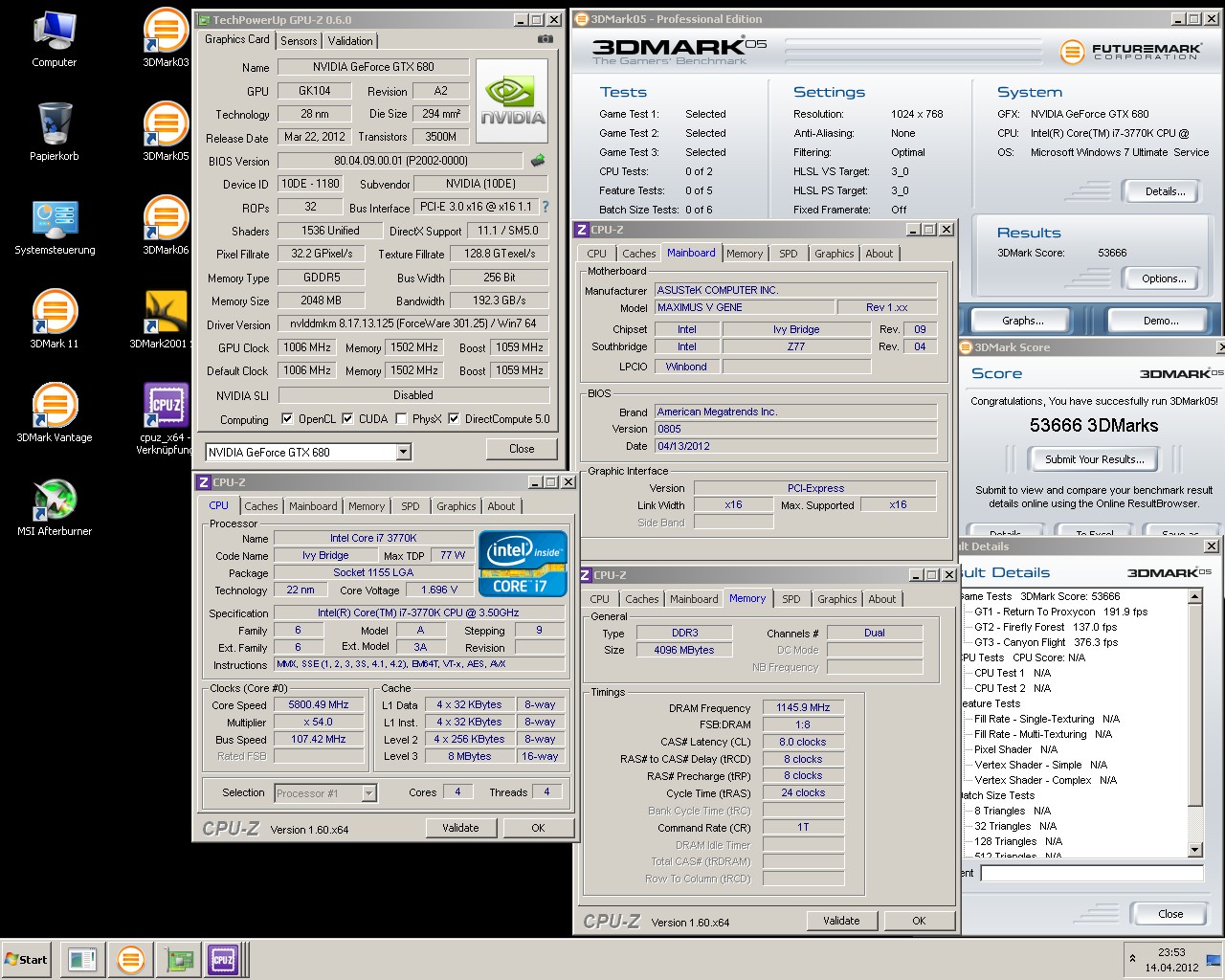The height and width of the screenshot is (980, 1225).
Task: Switch to About tab in Mainboard CPU-Z window
Action: coord(879,254)
